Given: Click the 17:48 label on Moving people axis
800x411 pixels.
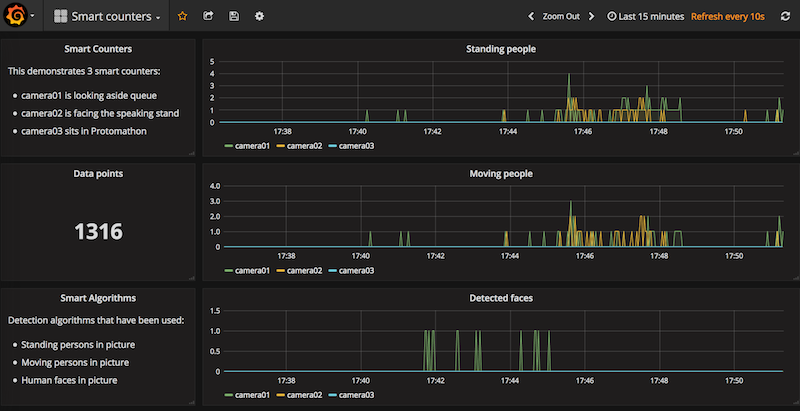Looking at the screenshot, I should tap(659, 256).
